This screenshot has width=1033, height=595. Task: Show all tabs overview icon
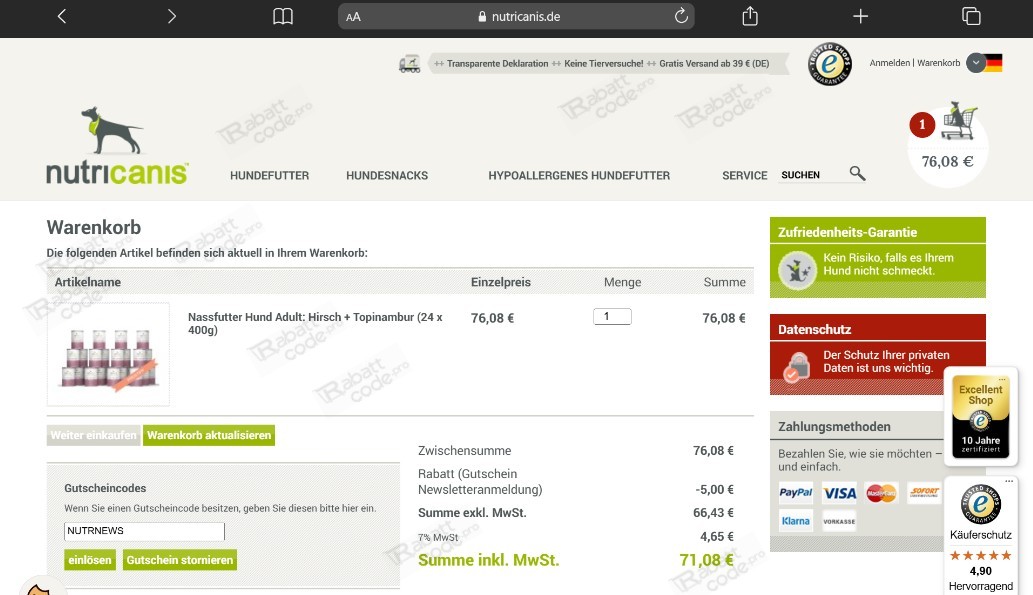[971, 16]
